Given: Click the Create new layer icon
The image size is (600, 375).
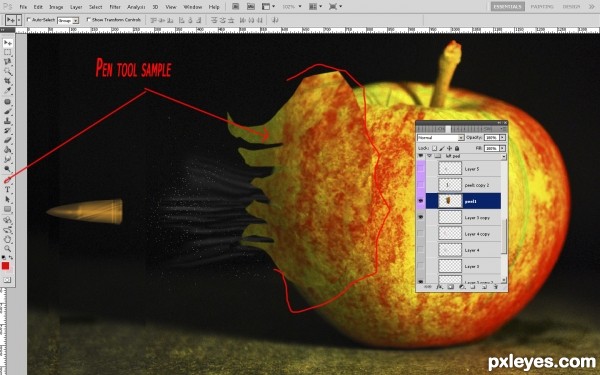Looking at the screenshot, I should pos(484,287).
